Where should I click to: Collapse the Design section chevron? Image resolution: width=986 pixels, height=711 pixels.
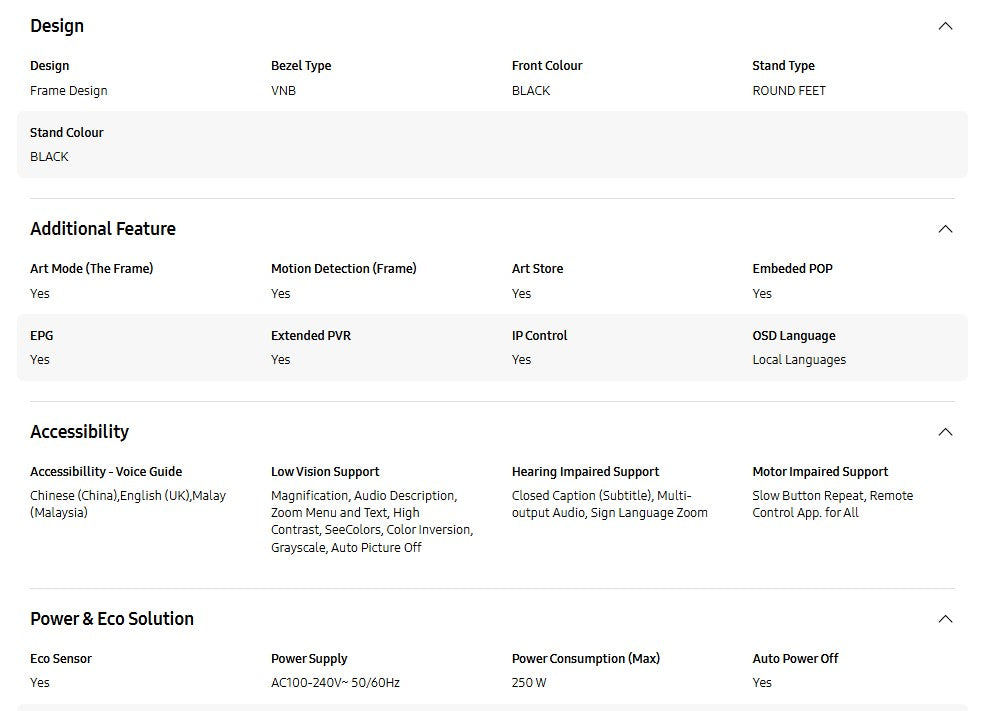point(945,26)
